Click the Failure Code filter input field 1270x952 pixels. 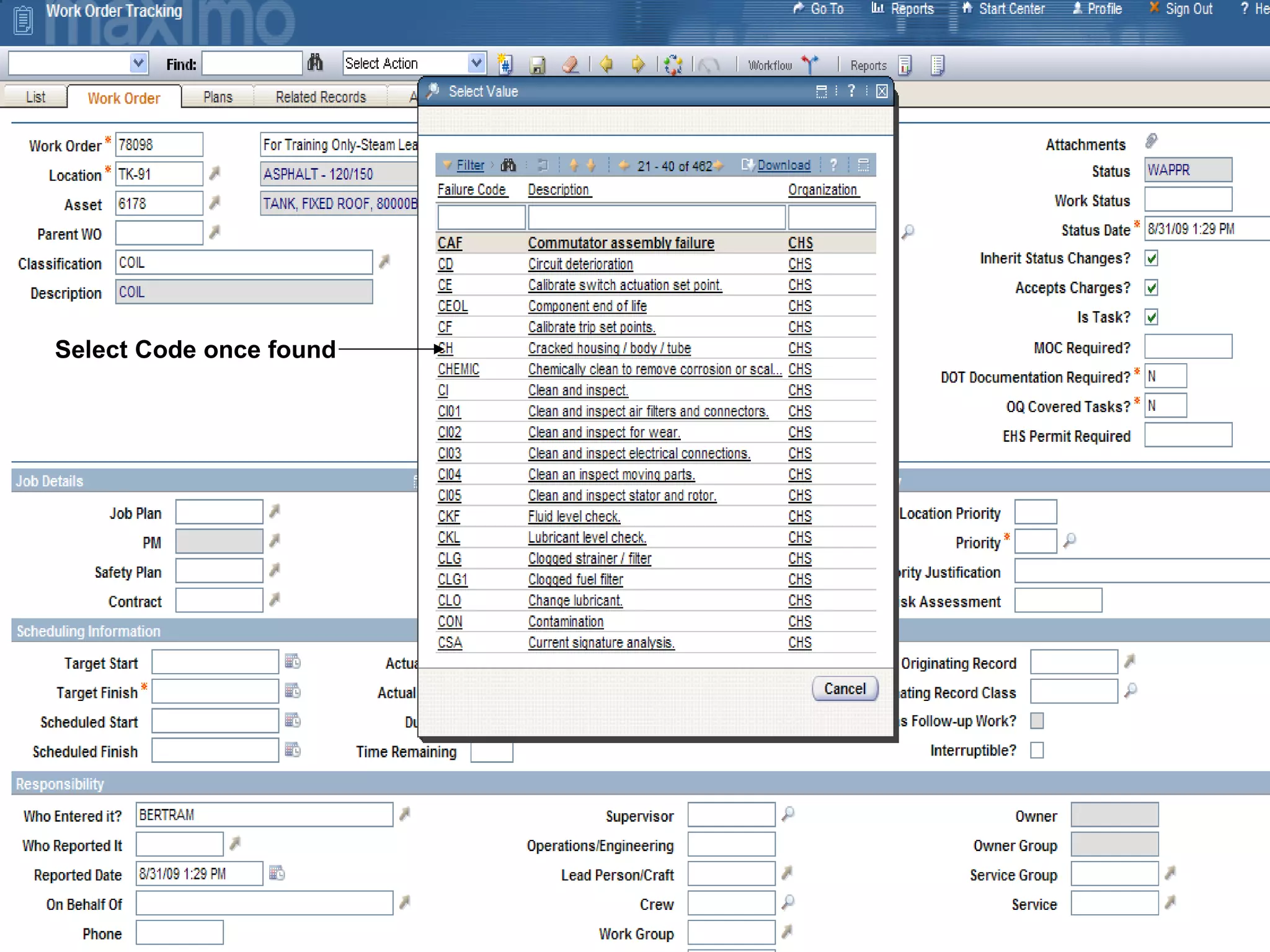(x=481, y=218)
